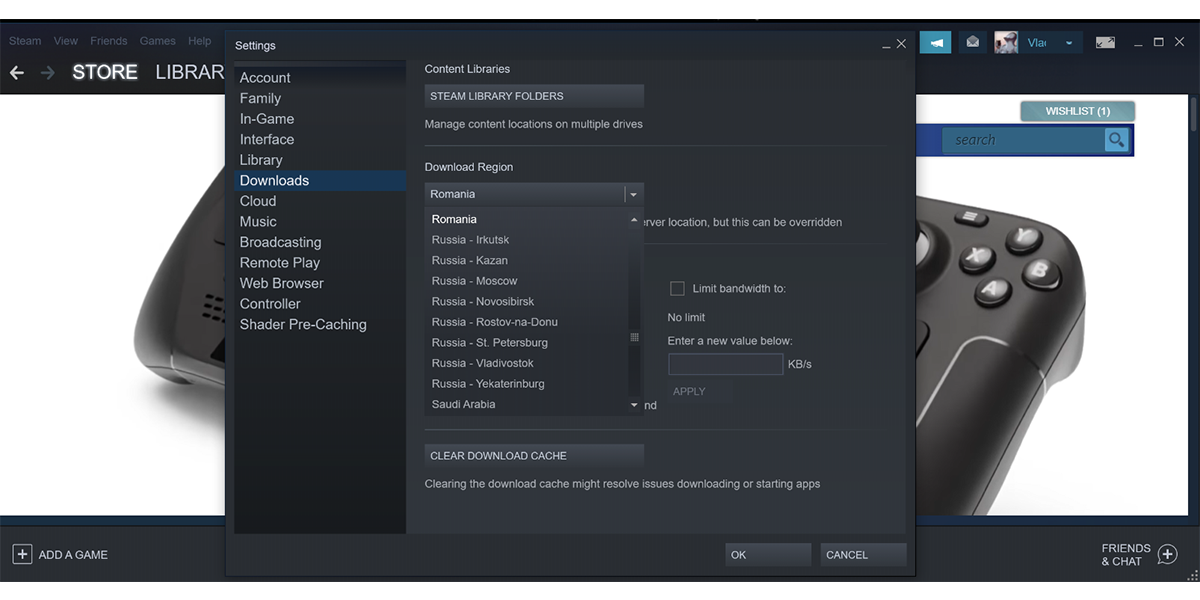This screenshot has height=600, width=1200.
Task: Enable the Limit bandwidth checkbox
Action: coord(677,288)
